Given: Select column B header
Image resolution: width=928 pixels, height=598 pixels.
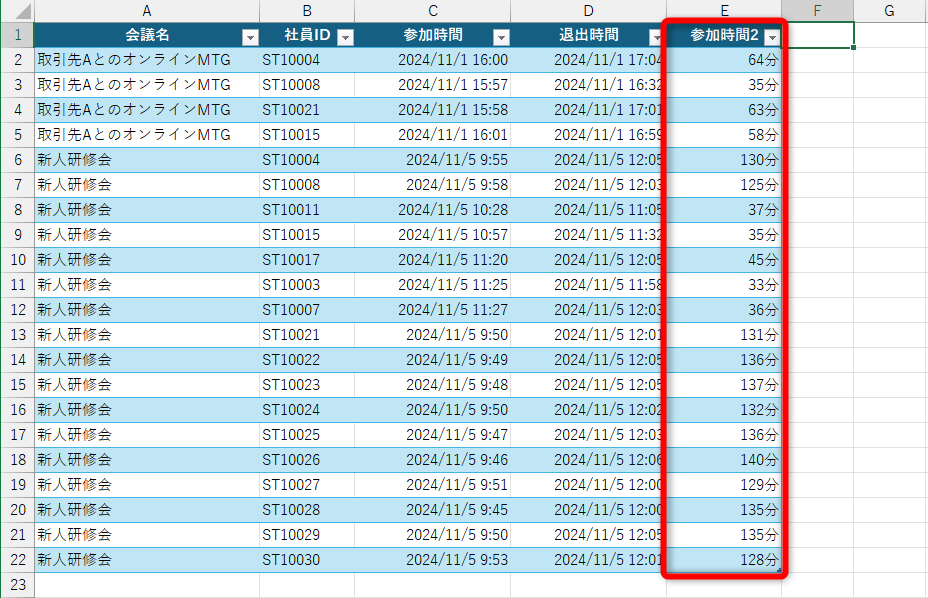Looking at the screenshot, I should click(x=307, y=11).
